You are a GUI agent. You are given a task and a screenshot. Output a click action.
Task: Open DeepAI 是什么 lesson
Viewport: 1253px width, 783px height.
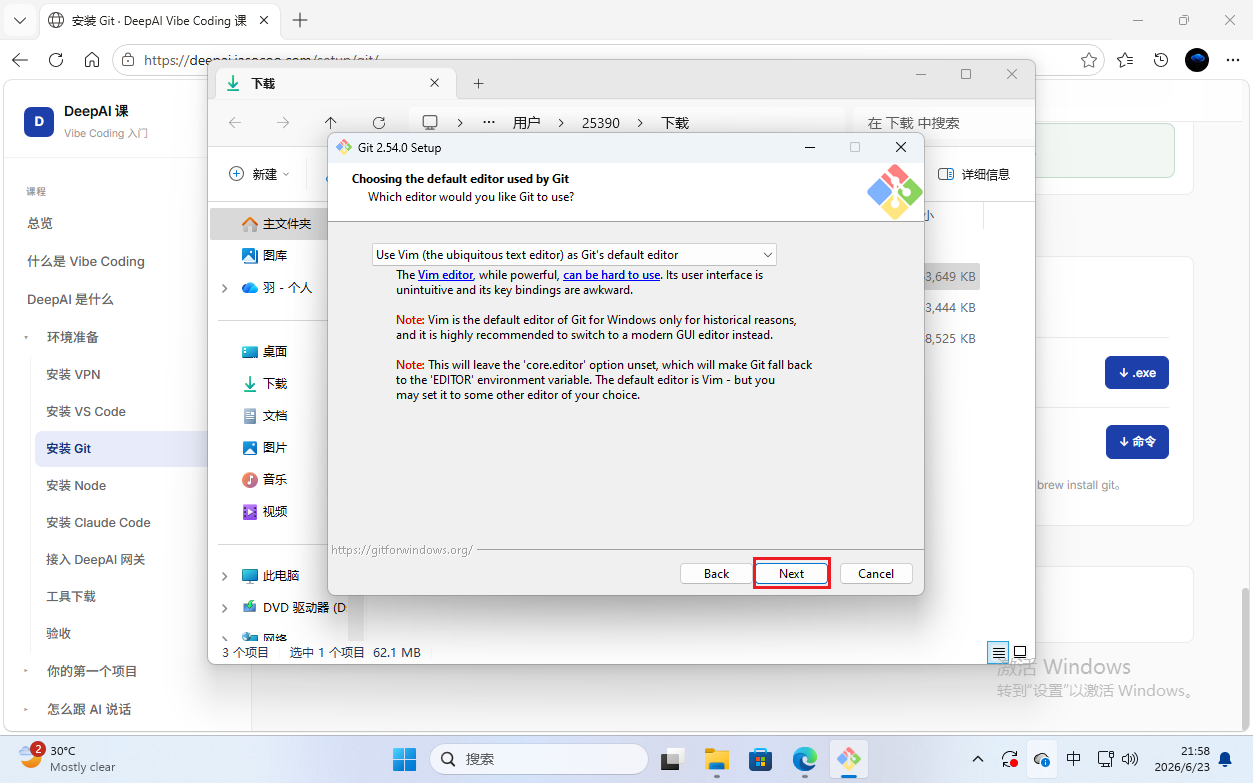tap(70, 299)
